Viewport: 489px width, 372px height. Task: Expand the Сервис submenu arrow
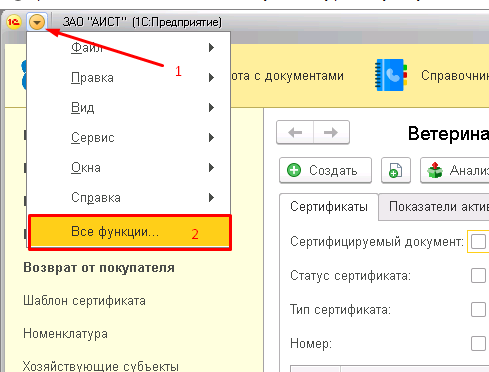coord(211,138)
